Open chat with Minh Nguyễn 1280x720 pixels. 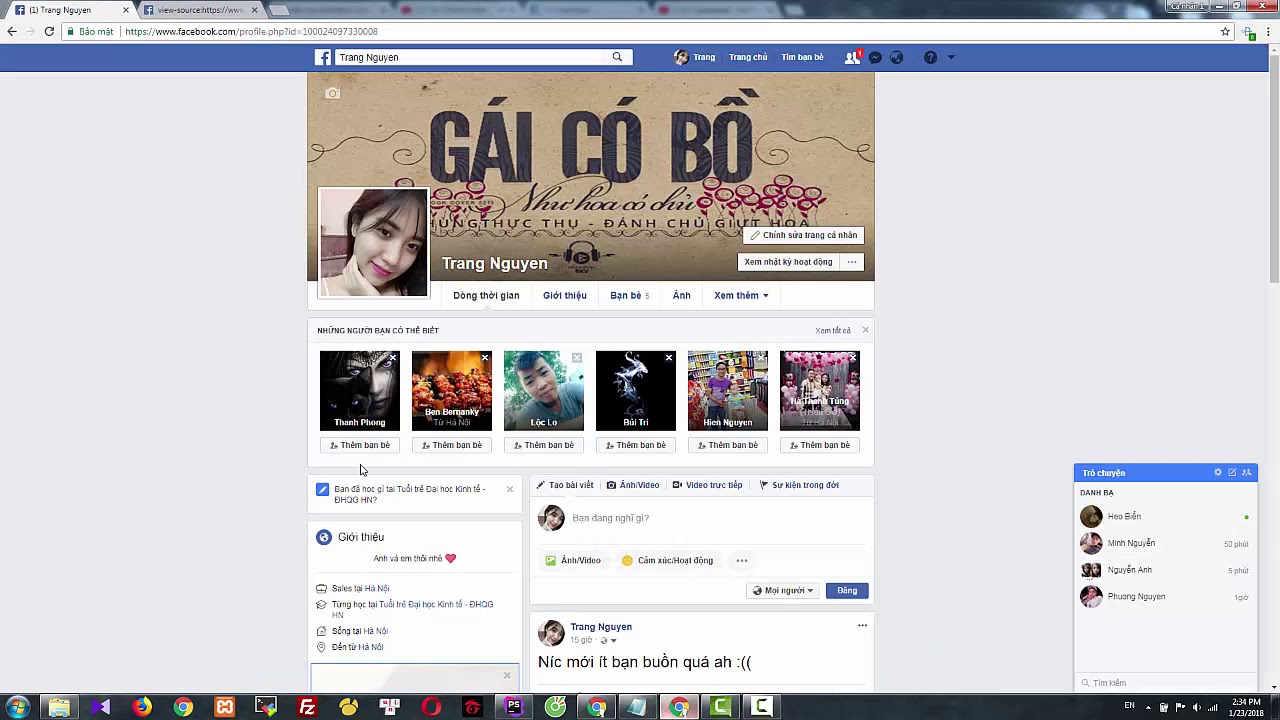point(1165,543)
